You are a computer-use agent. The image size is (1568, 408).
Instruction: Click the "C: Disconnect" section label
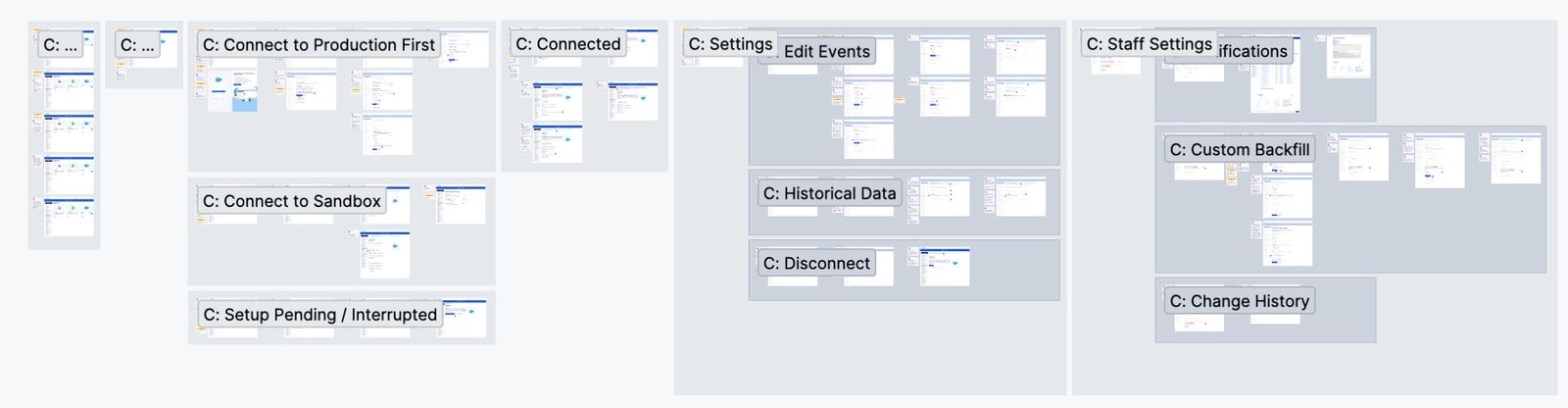(816, 264)
